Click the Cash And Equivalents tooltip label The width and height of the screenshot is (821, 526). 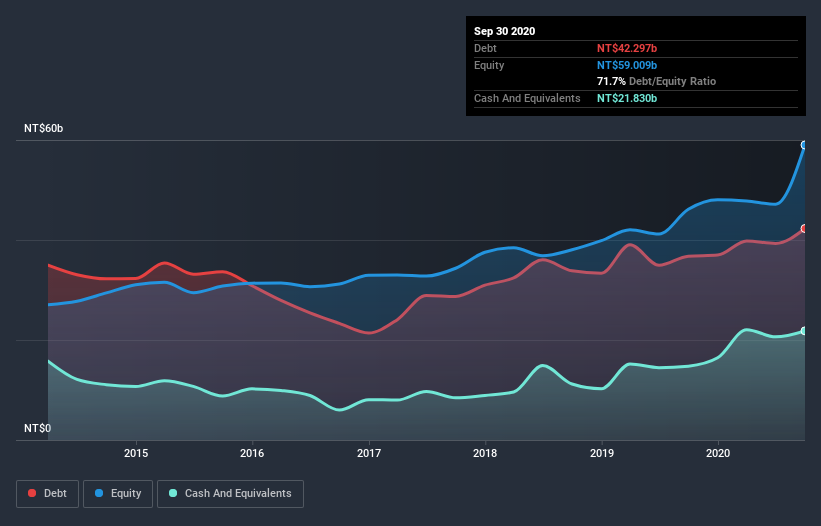527,98
